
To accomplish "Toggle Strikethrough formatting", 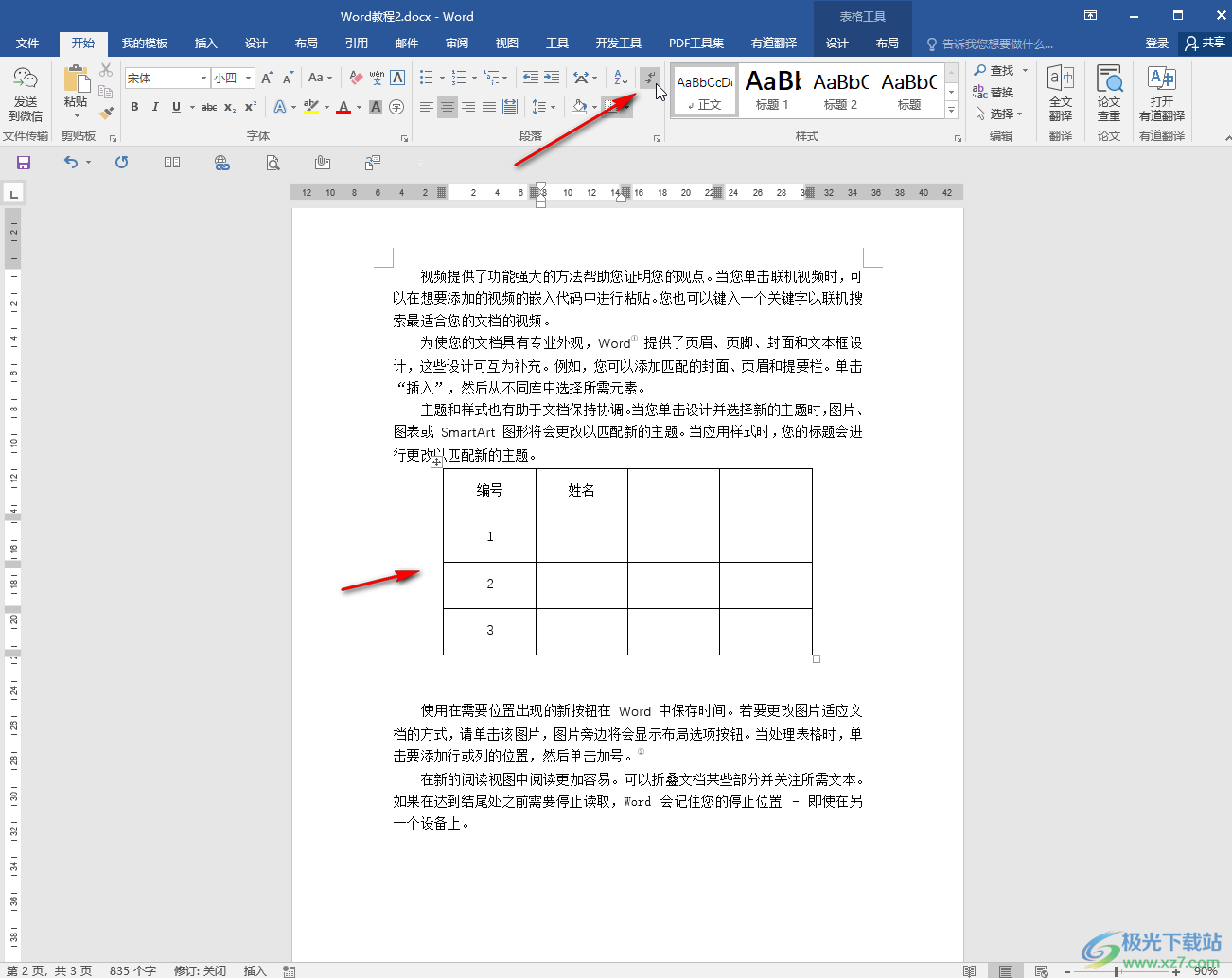I will click(x=209, y=107).
